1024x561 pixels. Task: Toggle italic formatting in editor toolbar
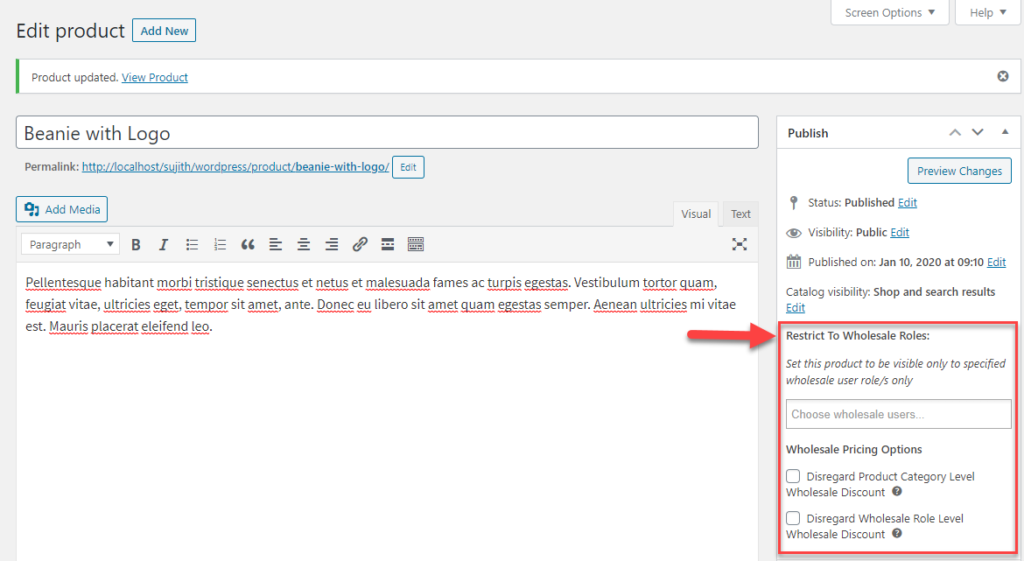pos(163,244)
